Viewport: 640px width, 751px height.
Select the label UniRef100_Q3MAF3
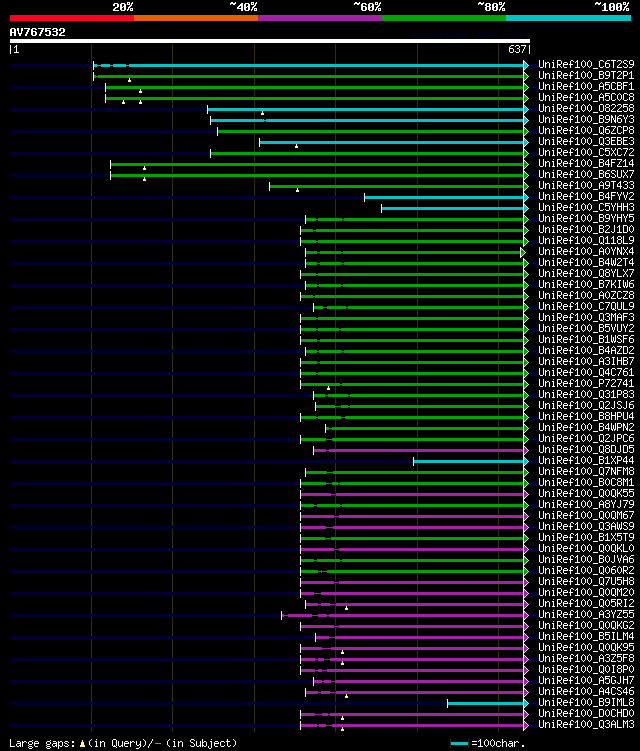(x=586, y=318)
